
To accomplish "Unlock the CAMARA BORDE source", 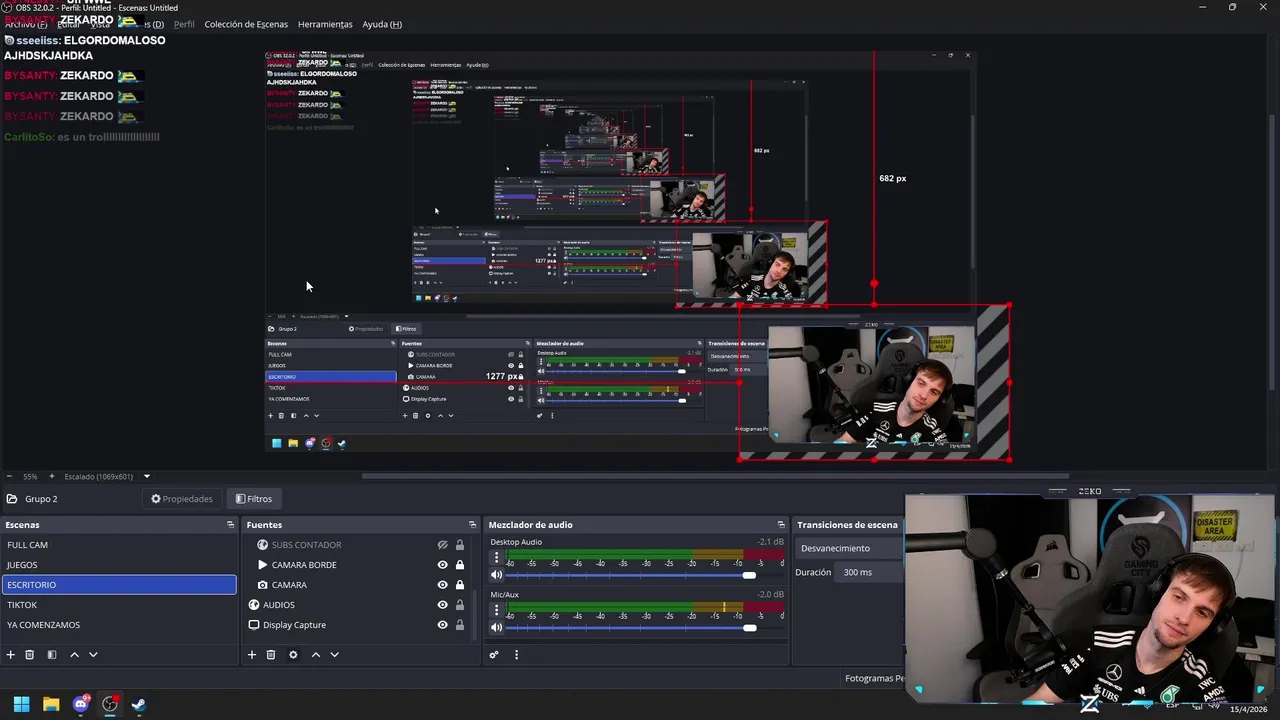I will (460, 565).
